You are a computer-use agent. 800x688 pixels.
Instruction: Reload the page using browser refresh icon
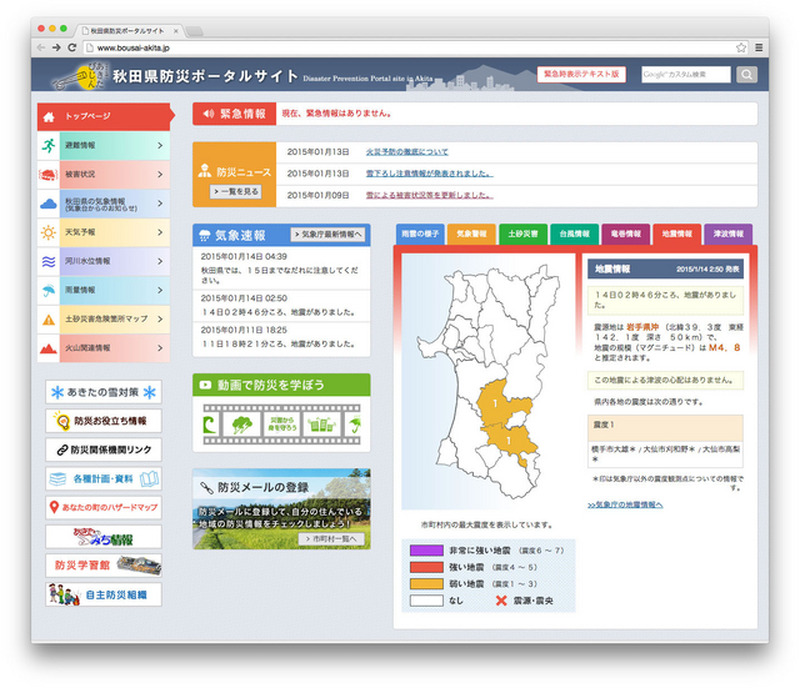[72, 48]
